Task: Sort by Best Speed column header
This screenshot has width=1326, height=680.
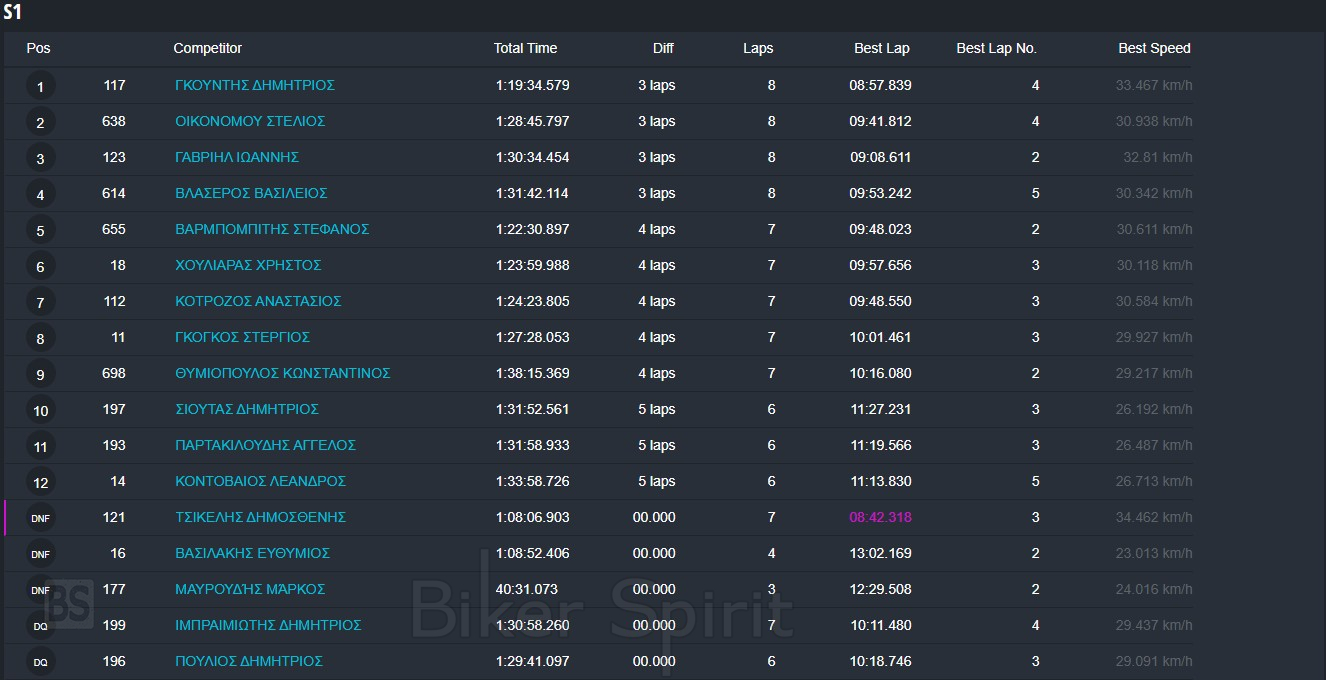Action: [x=1154, y=48]
